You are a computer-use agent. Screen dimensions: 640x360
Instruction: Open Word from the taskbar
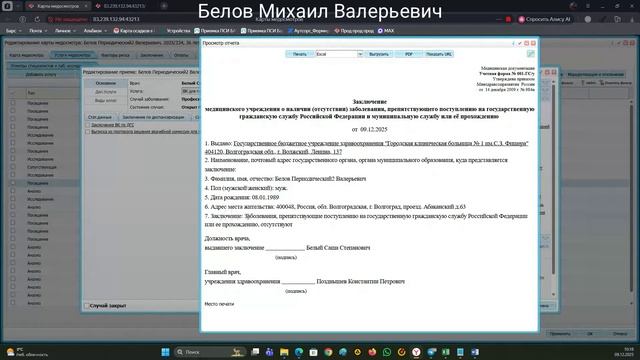click(475, 352)
